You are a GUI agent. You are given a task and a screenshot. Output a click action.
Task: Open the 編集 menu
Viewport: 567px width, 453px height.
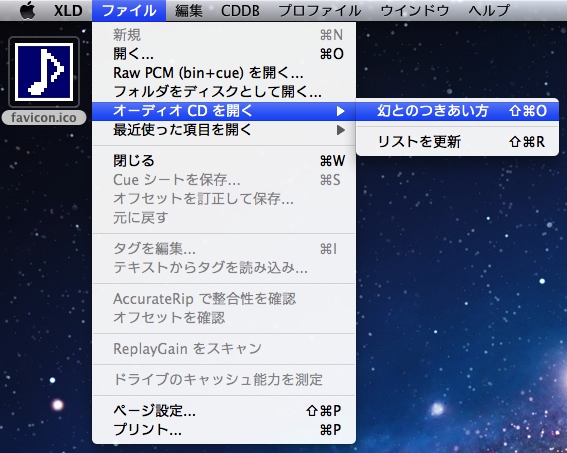pyautogui.click(x=188, y=10)
